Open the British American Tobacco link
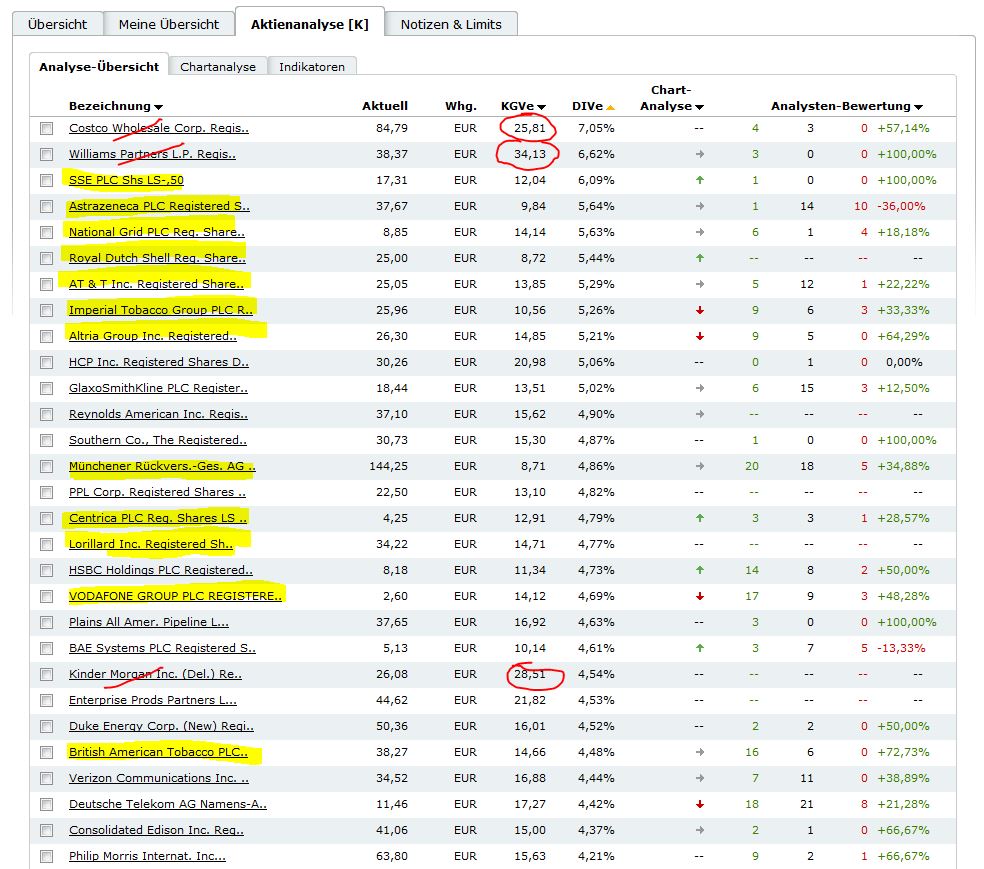The image size is (984, 869). [x=158, y=752]
